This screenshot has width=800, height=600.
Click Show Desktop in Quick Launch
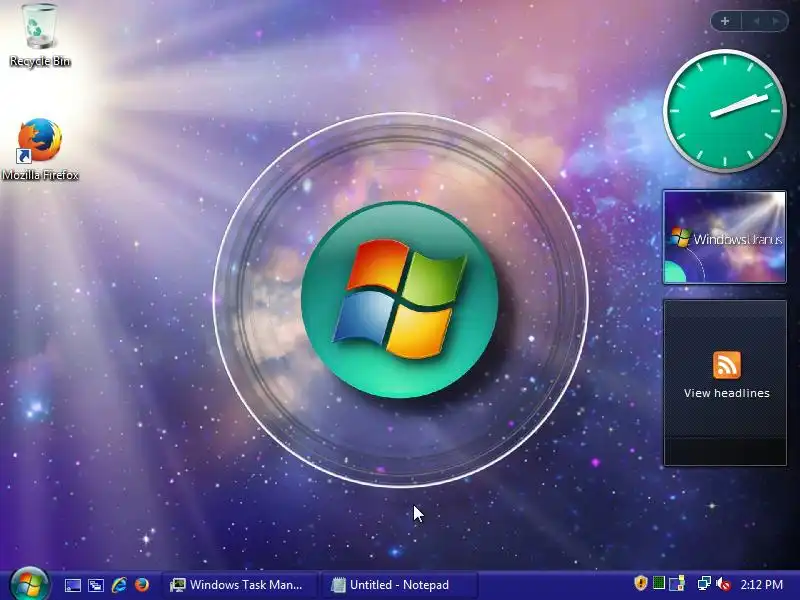click(72, 585)
